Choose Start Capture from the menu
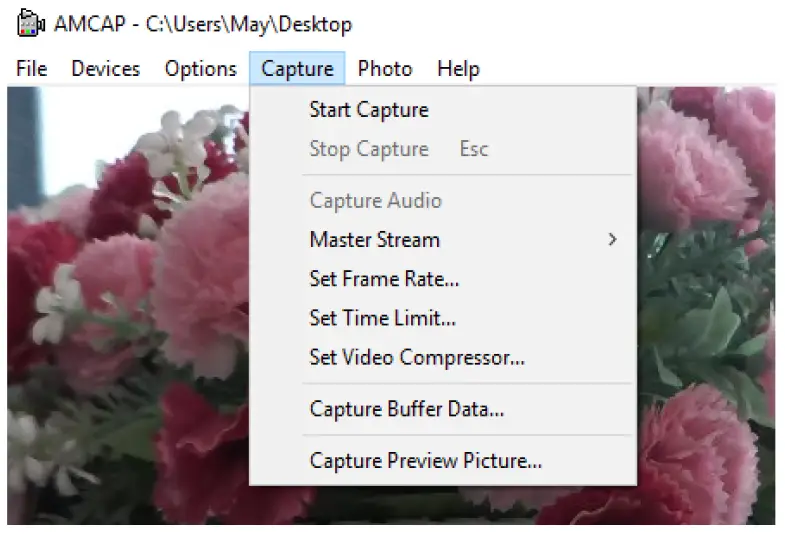785x535 pixels. 369,110
